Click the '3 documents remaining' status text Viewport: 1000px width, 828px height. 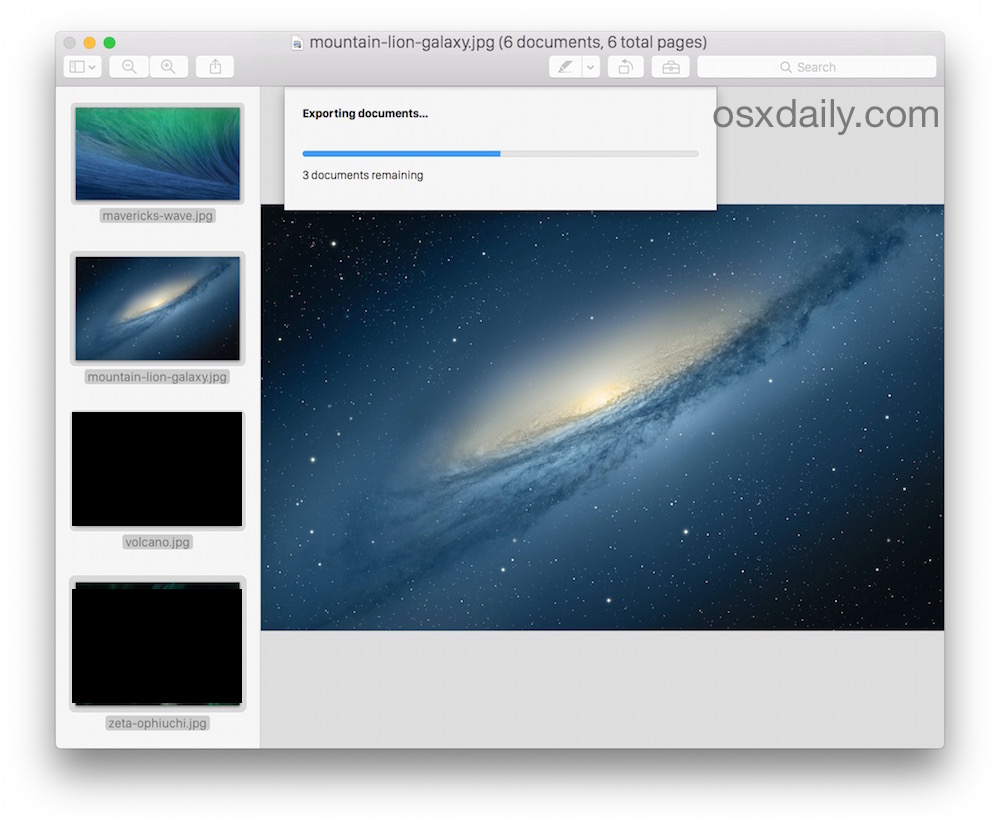(362, 174)
